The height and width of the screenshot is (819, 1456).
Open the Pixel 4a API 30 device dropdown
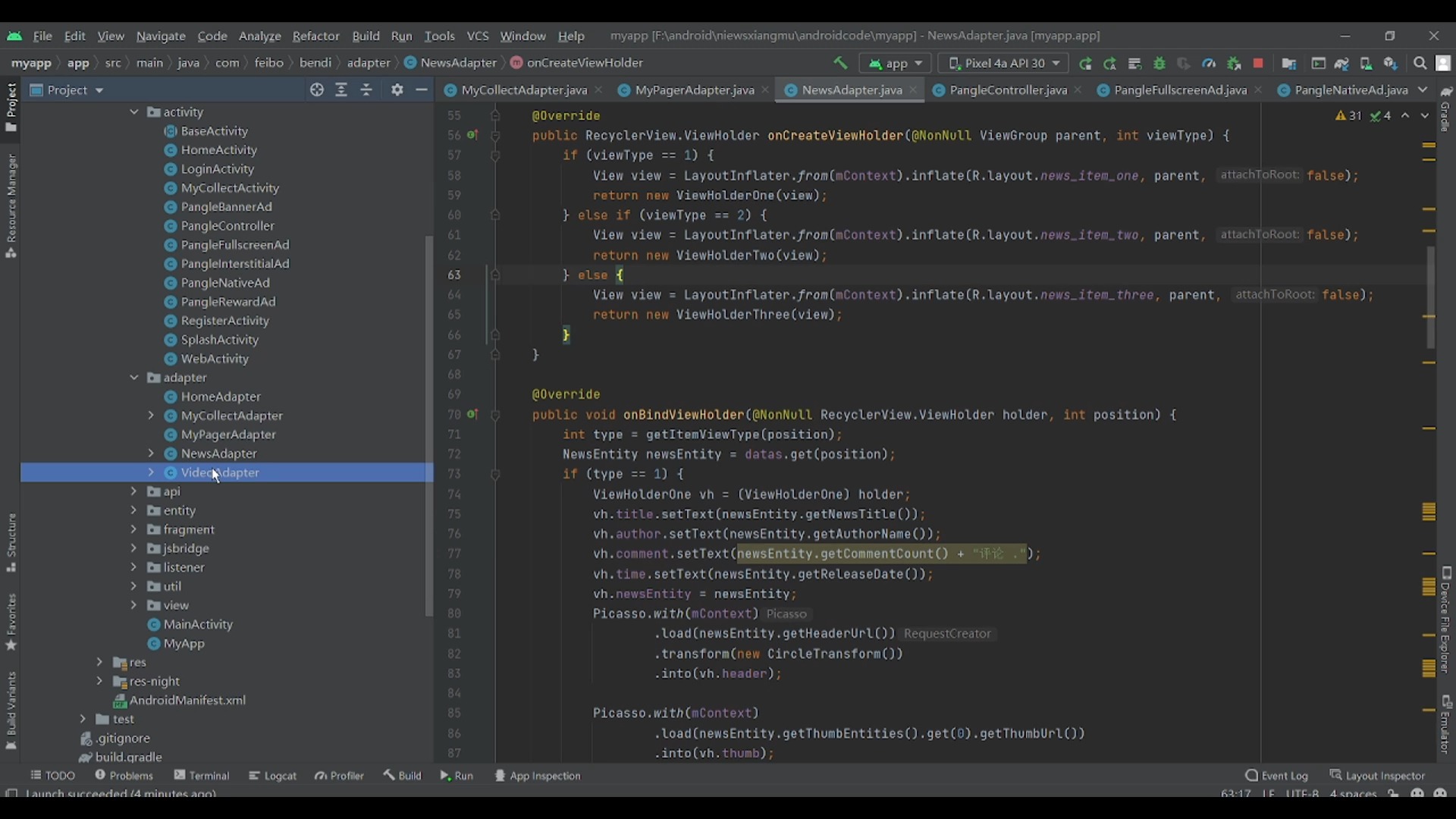[x=1003, y=64]
